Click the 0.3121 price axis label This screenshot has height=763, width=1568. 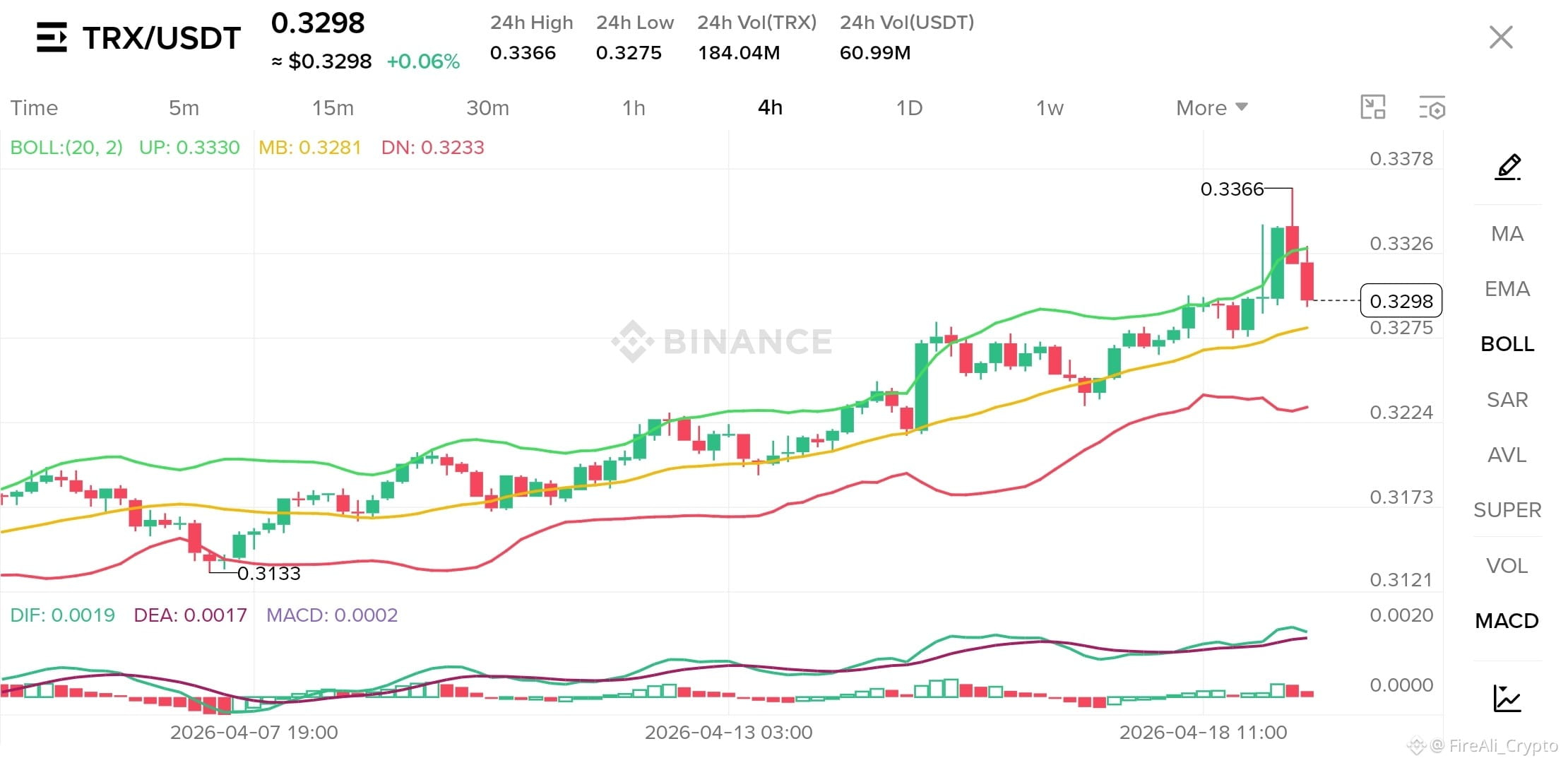(x=1401, y=579)
